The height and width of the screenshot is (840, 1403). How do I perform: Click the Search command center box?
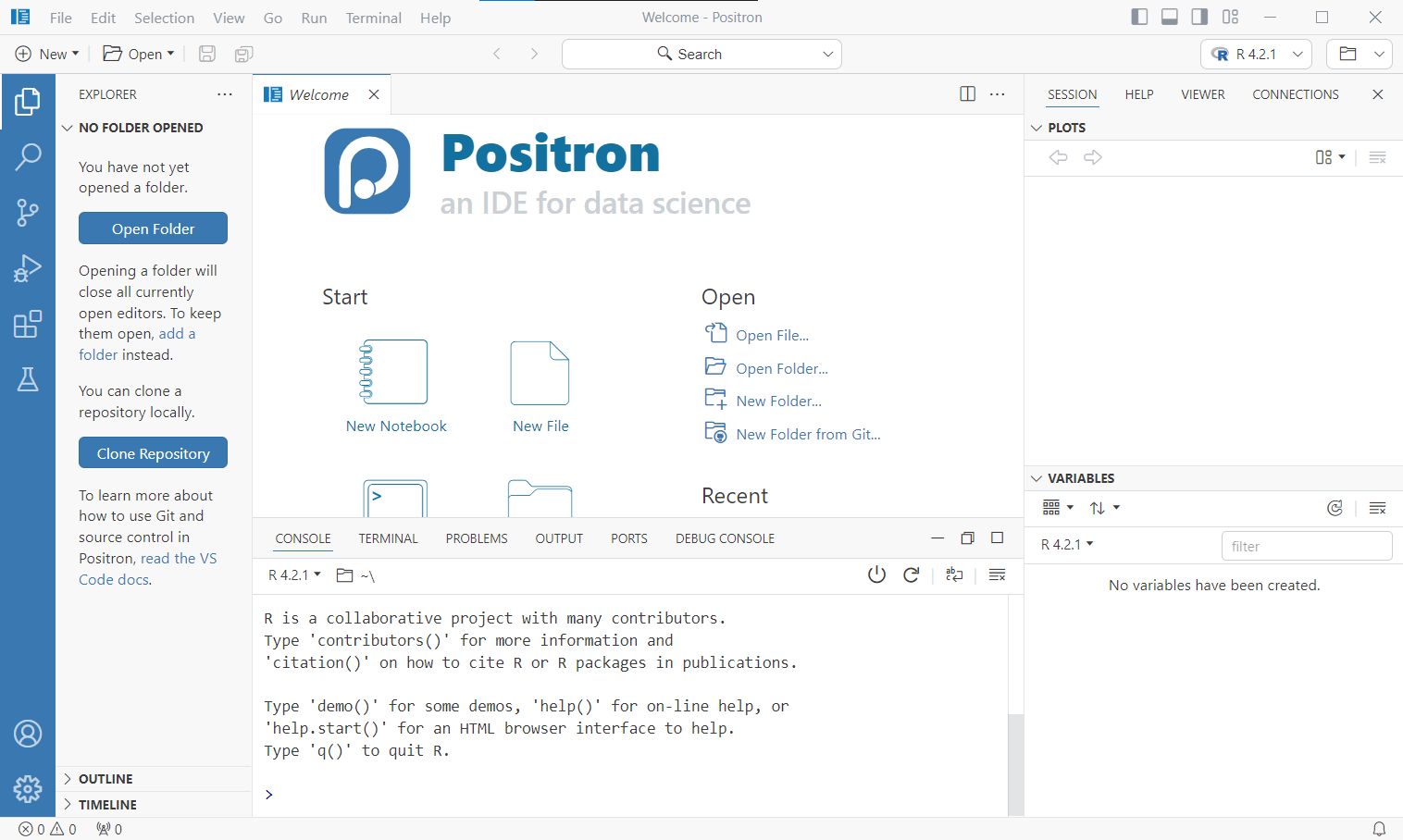click(x=701, y=54)
